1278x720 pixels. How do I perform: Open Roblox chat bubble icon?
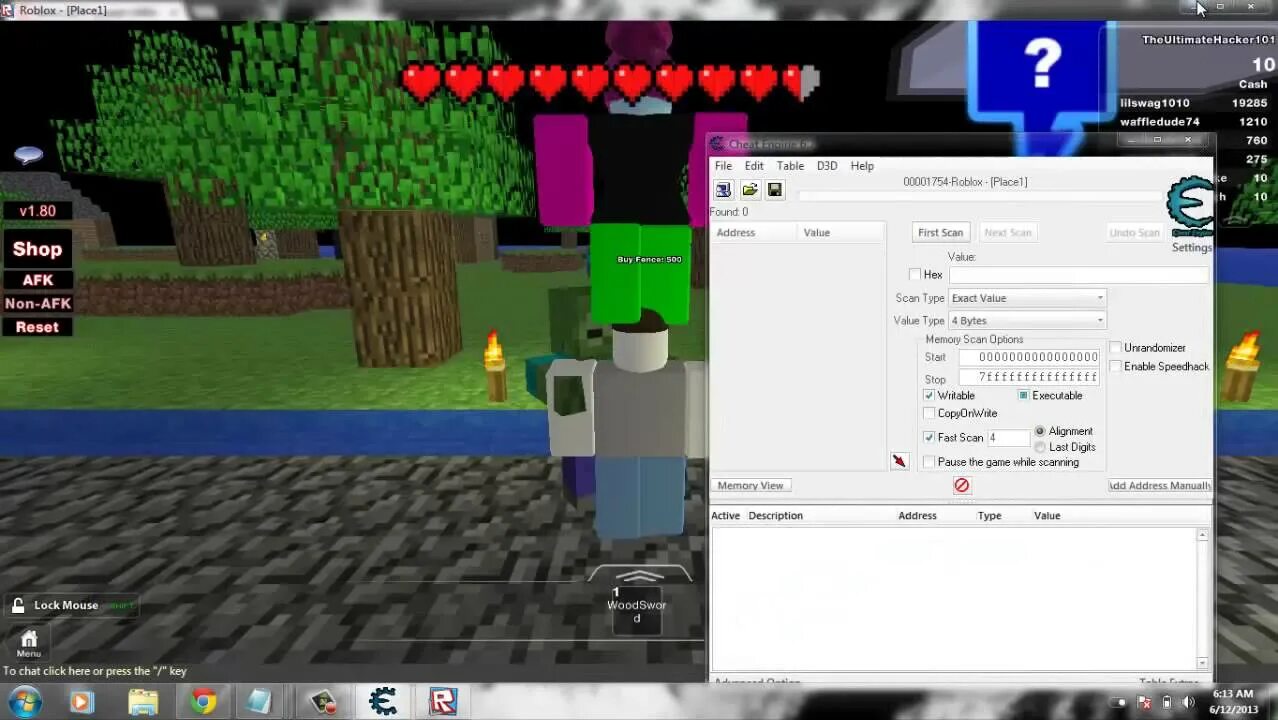(28, 155)
